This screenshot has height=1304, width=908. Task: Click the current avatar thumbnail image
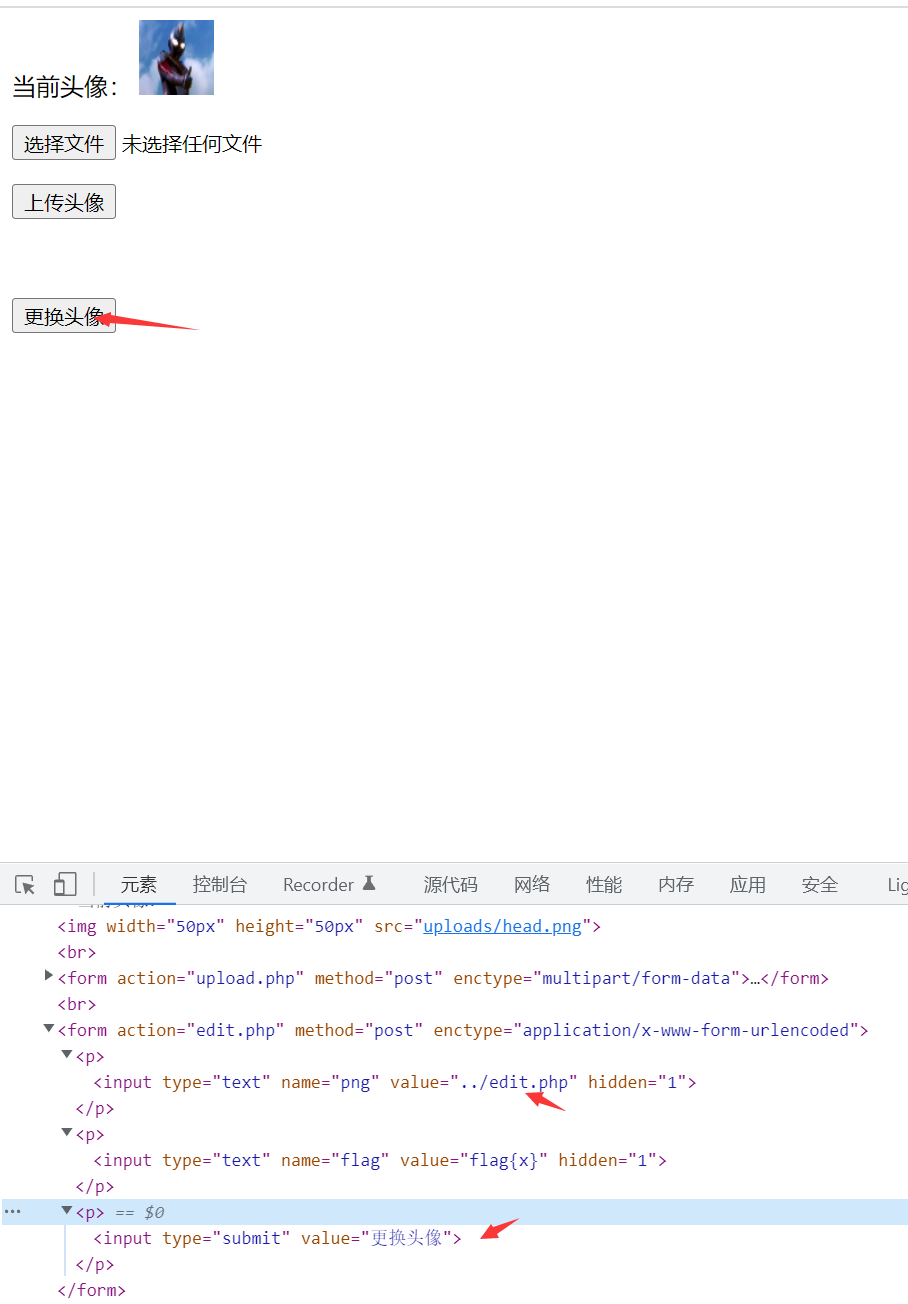tap(176, 57)
